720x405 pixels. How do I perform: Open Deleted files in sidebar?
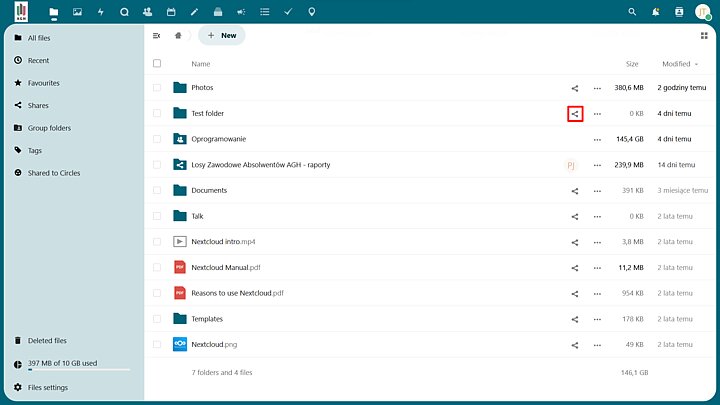click(47, 341)
